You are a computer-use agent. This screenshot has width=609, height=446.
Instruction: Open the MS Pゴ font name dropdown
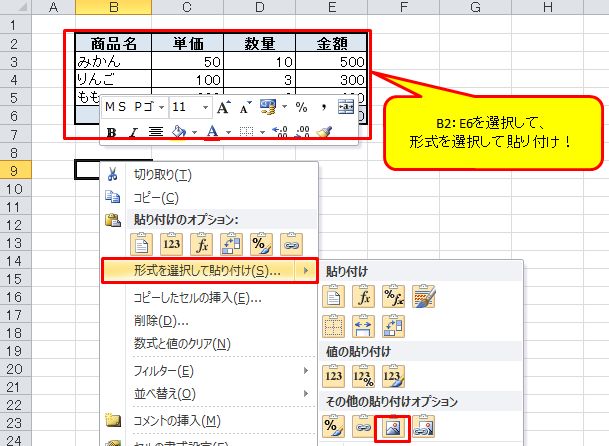[x=162, y=108]
